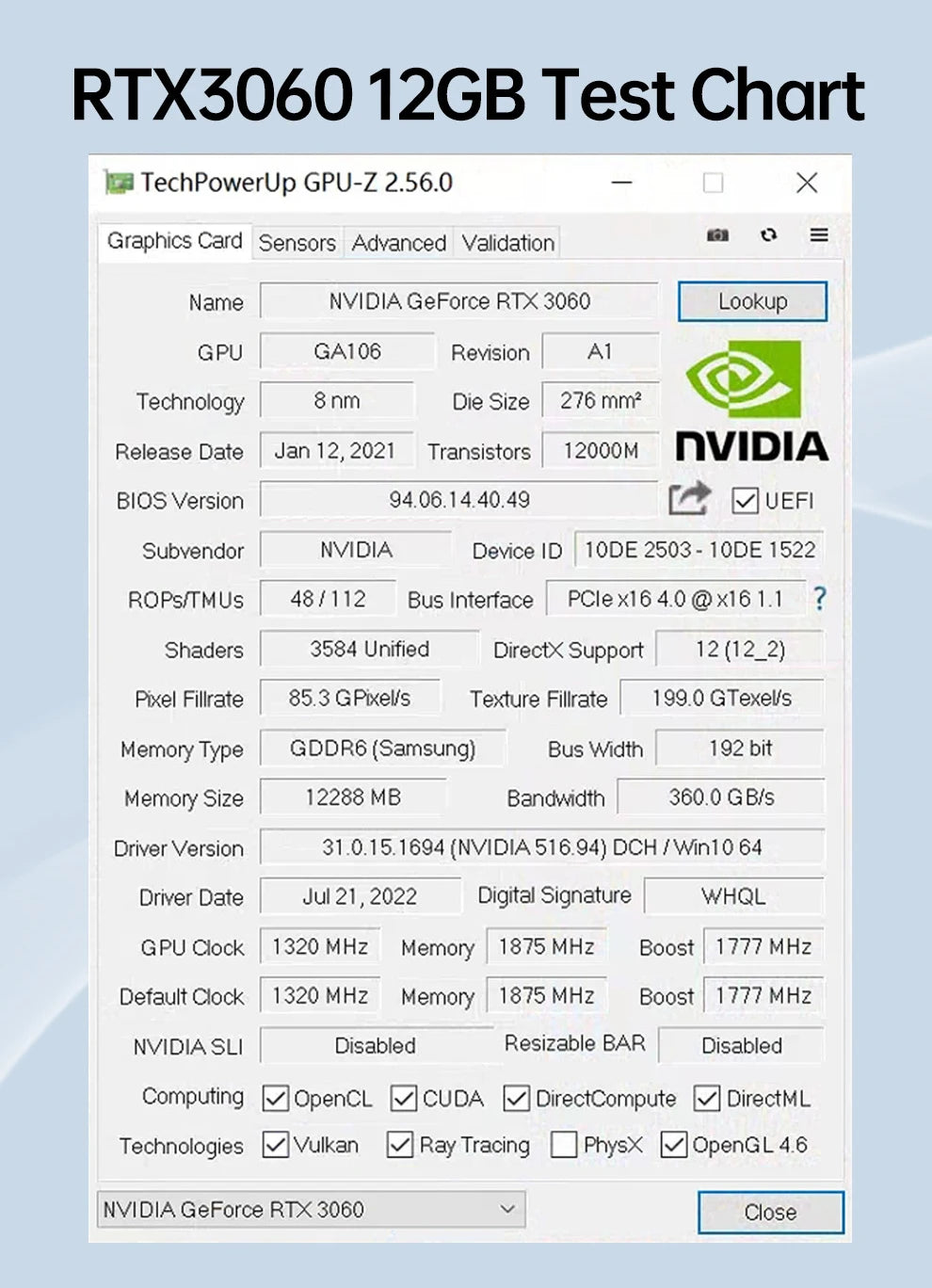Enable the PhysX checkbox
This screenshot has width=932, height=1288.
564,1145
